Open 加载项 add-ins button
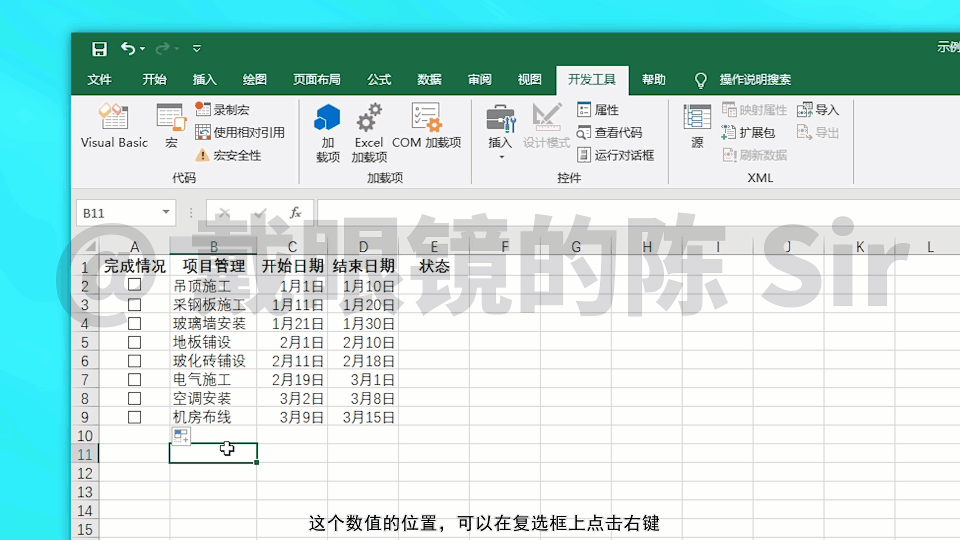The image size is (960, 540). [328, 133]
